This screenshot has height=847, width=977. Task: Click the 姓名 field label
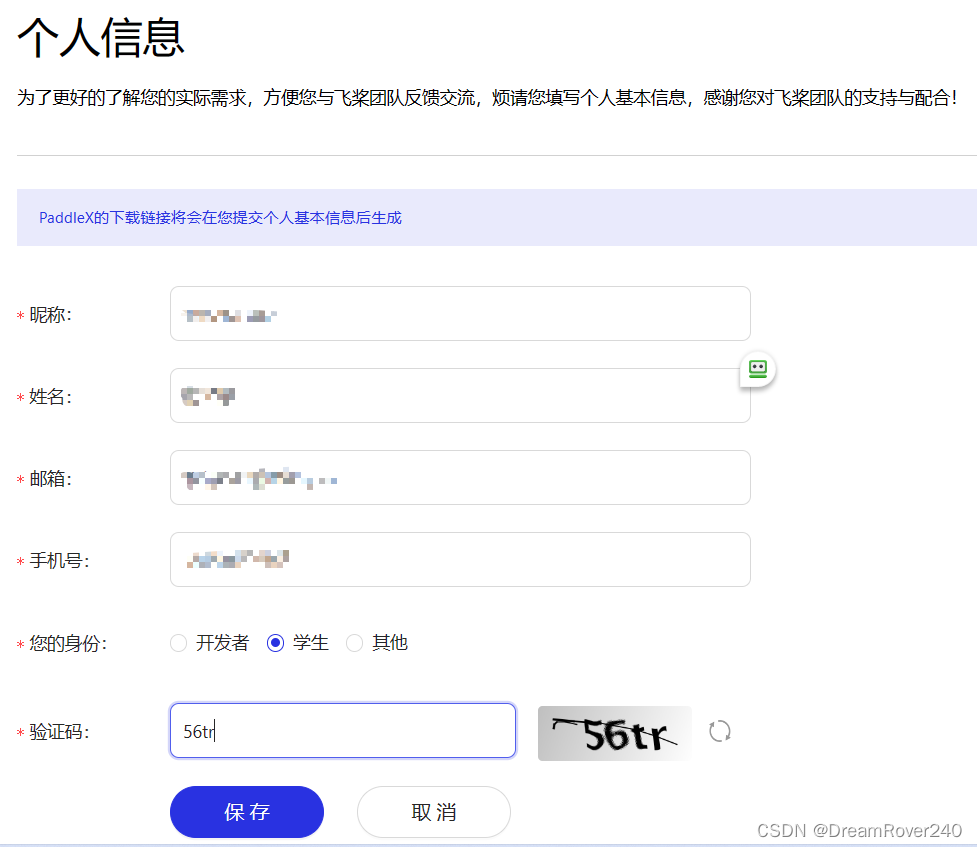(x=50, y=396)
